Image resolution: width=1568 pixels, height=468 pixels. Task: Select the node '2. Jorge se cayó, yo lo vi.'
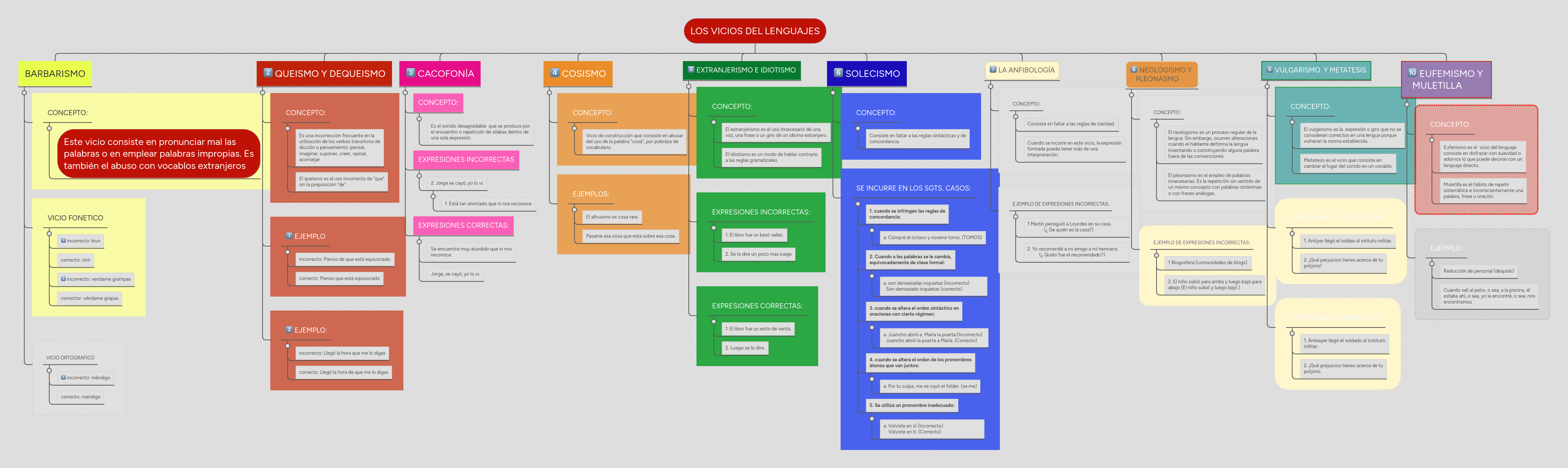coord(457,183)
